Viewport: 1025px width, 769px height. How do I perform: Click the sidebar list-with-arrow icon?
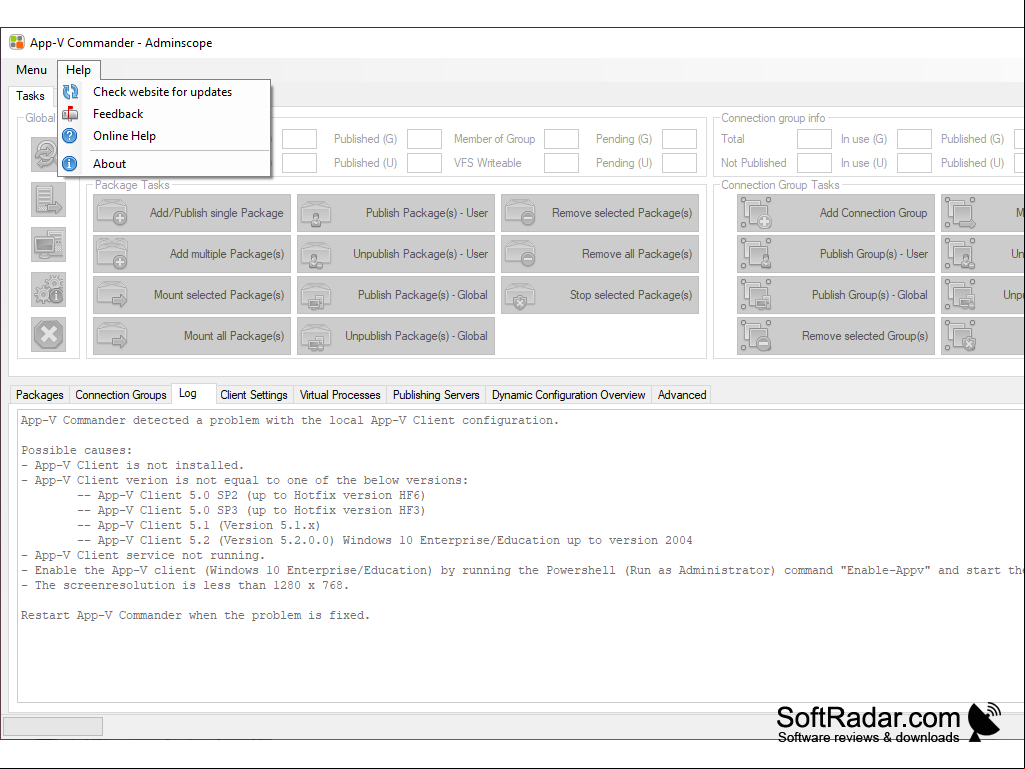[x=48, y=199]
